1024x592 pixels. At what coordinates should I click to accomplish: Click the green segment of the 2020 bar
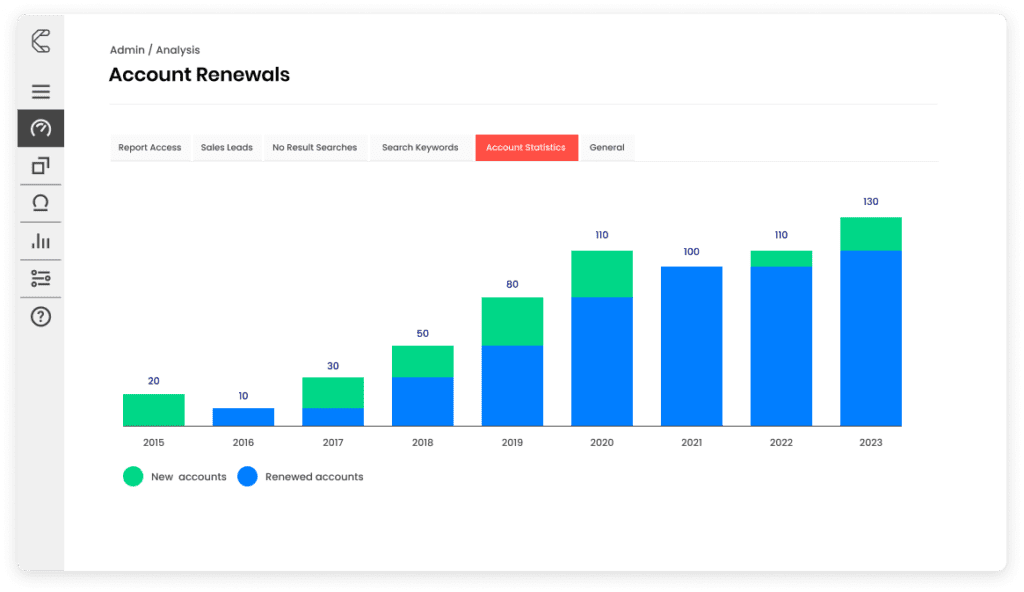602,273
